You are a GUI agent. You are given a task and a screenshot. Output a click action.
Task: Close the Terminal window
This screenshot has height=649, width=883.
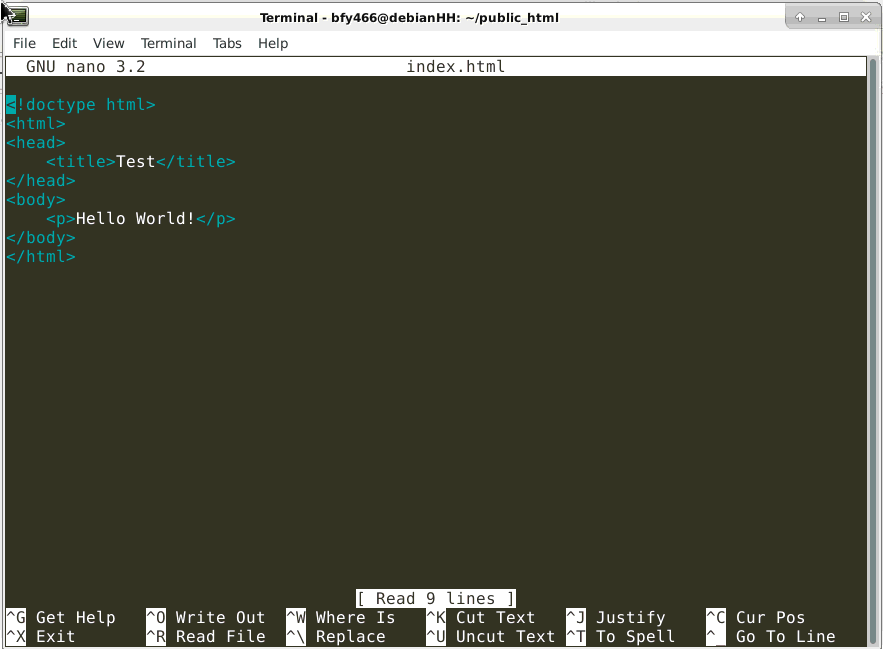pos(865,17)
